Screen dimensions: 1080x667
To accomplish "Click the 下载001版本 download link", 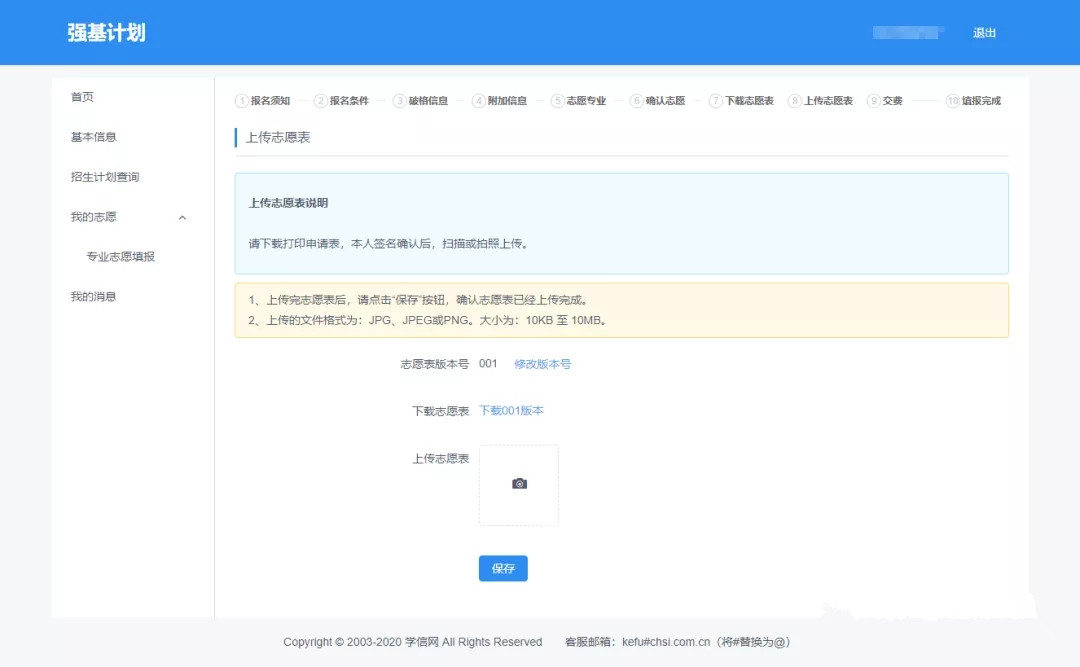I will pos(514,410).
